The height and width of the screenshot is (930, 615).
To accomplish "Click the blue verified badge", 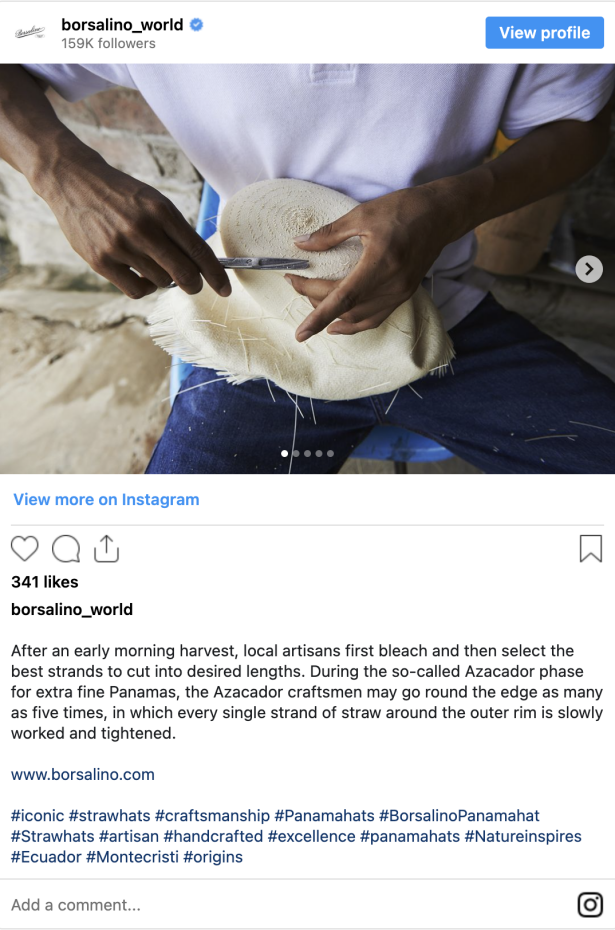I will pos(196,25).
